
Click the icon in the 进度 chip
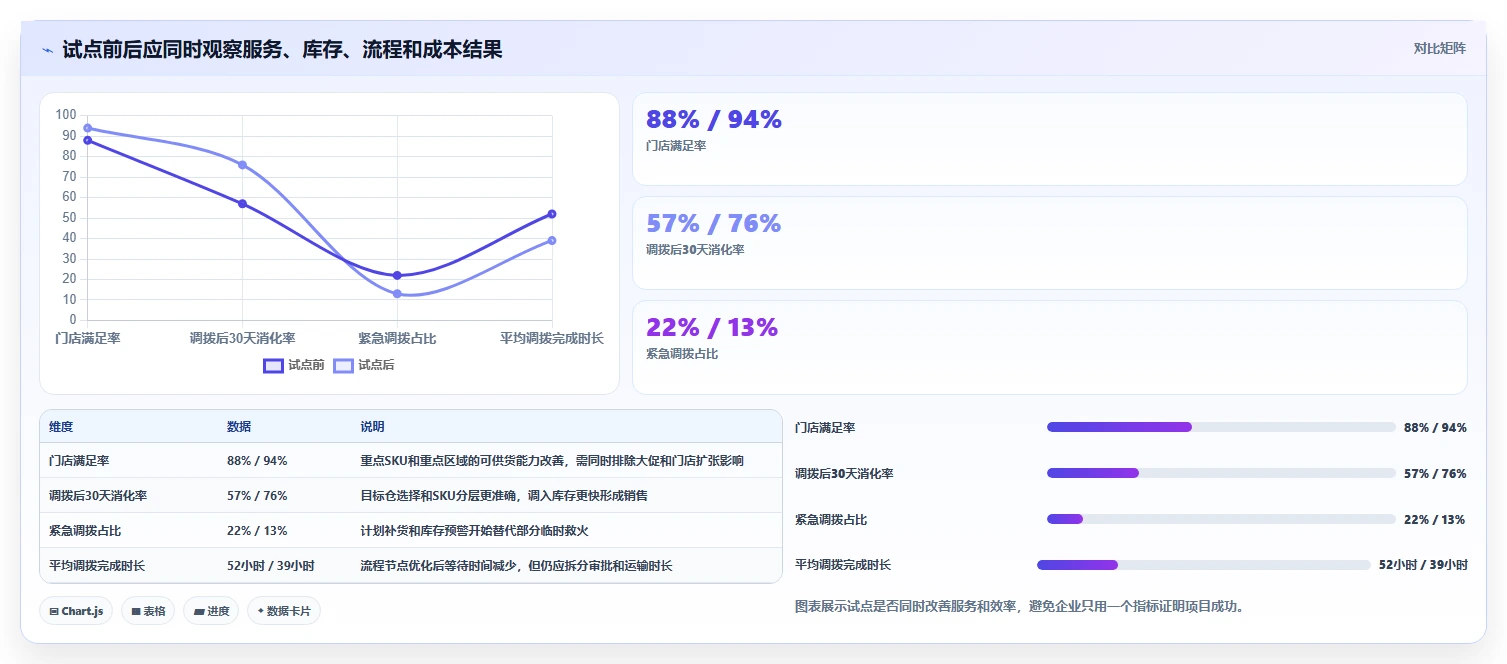point(199,611)
